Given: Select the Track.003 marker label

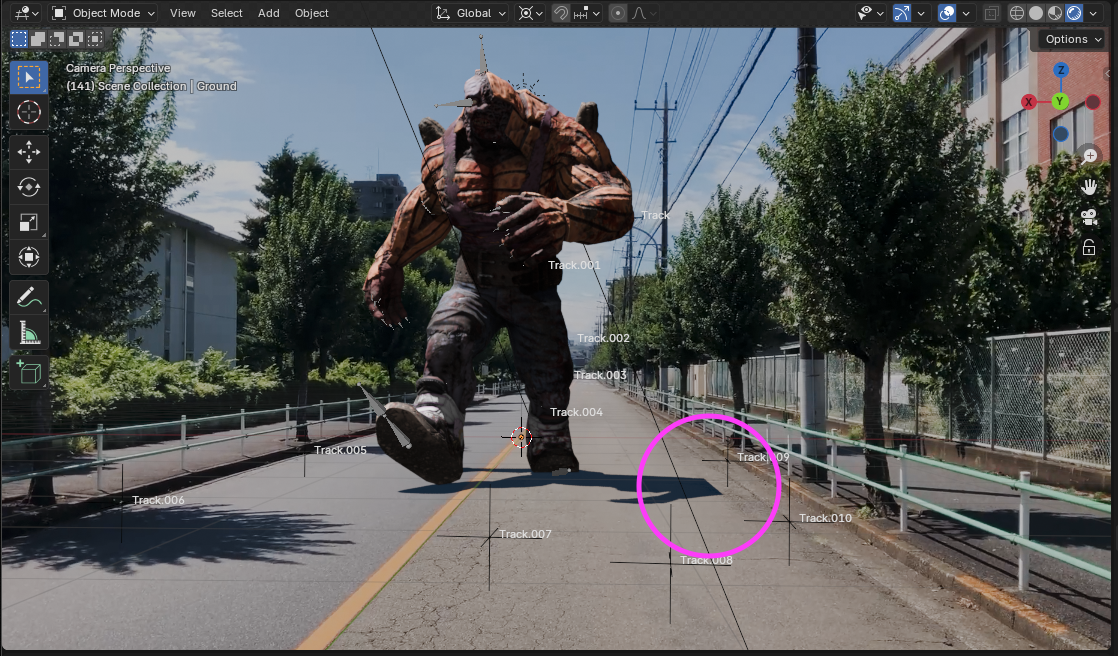Looking at the screenshot, I should point(600,375).
